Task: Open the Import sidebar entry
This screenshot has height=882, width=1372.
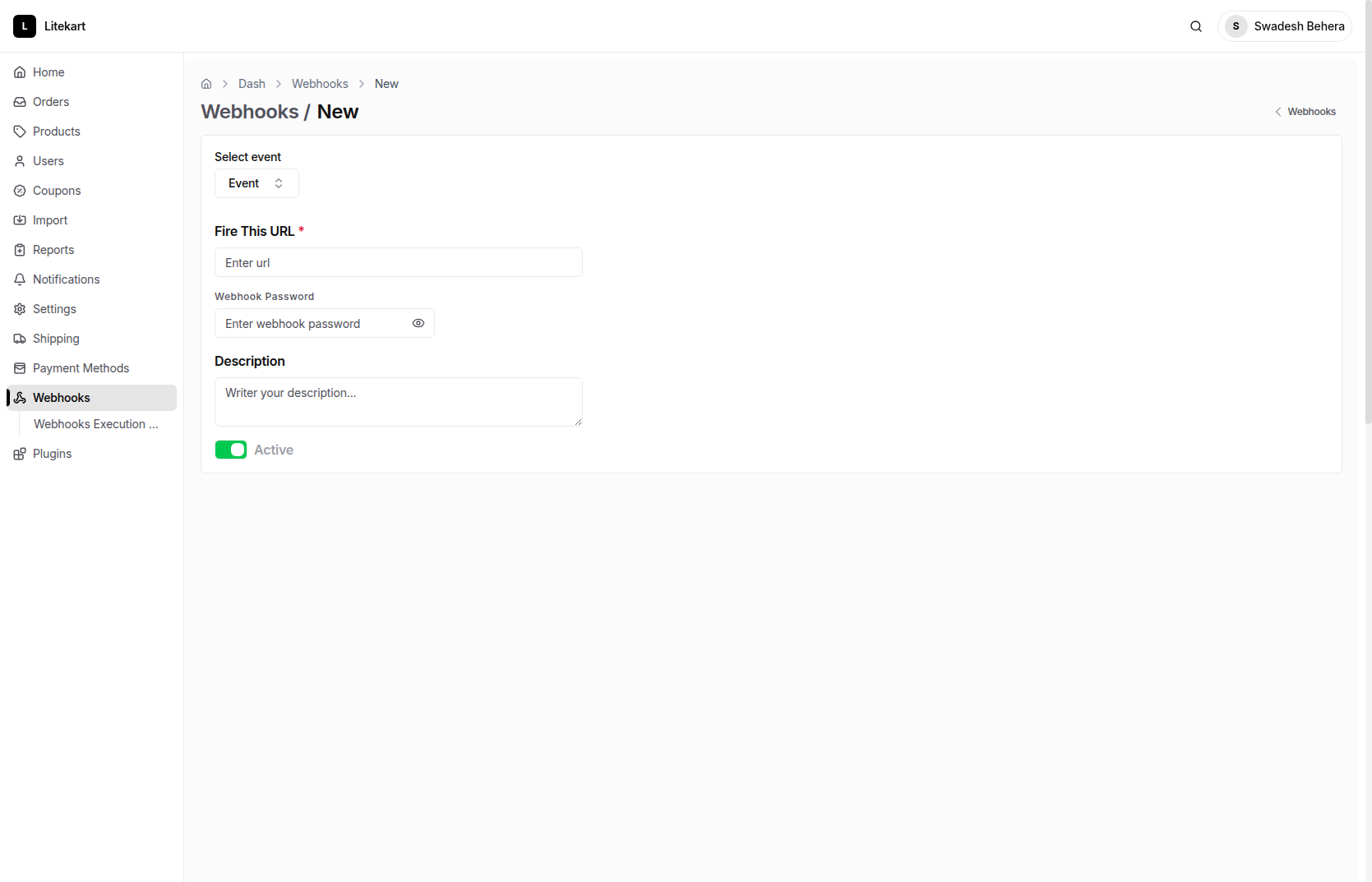Action: coord(91,220)
